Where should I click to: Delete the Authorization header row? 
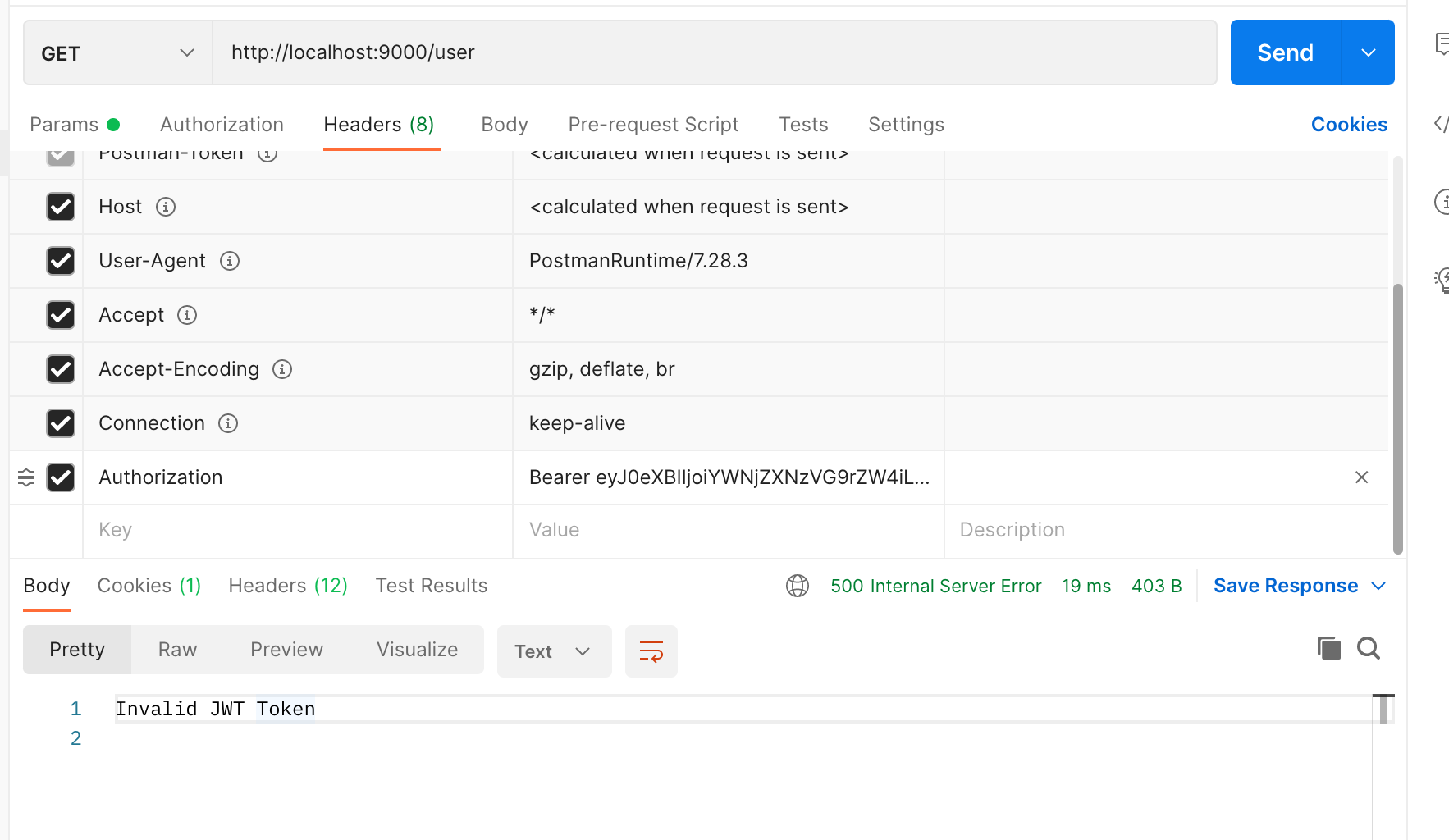[1361, 477]
